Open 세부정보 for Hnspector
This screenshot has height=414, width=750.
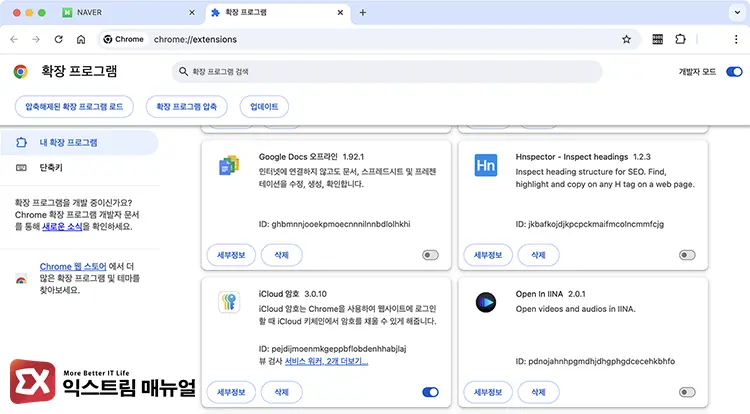pos(488,255)
